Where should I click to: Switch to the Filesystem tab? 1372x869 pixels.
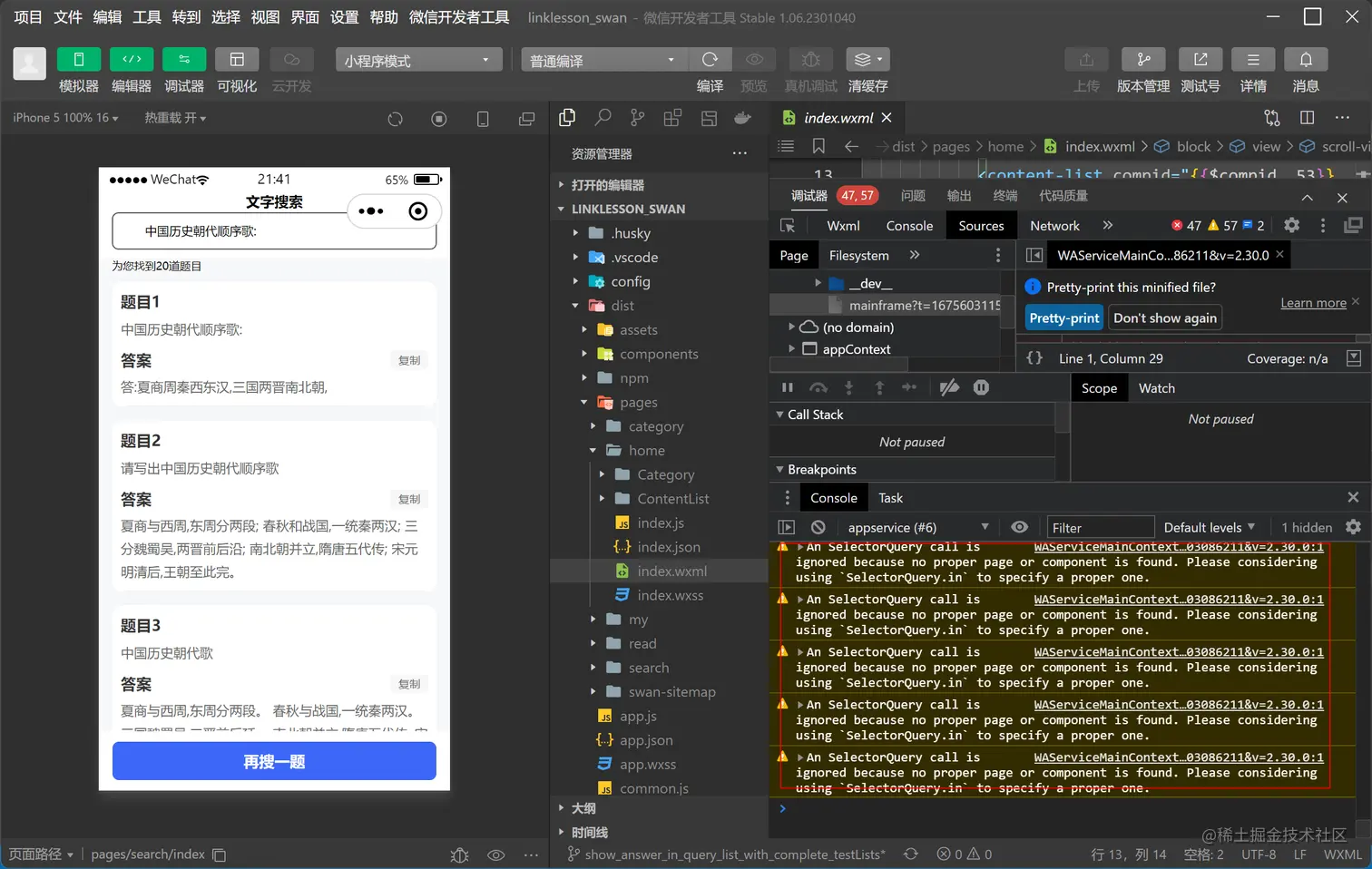858,256
